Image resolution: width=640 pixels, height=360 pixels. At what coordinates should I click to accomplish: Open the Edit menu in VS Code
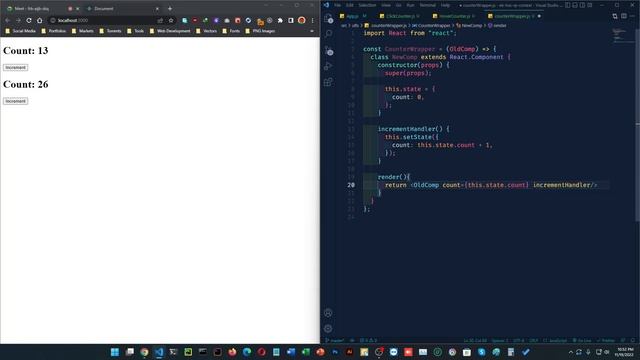(349, 5)
